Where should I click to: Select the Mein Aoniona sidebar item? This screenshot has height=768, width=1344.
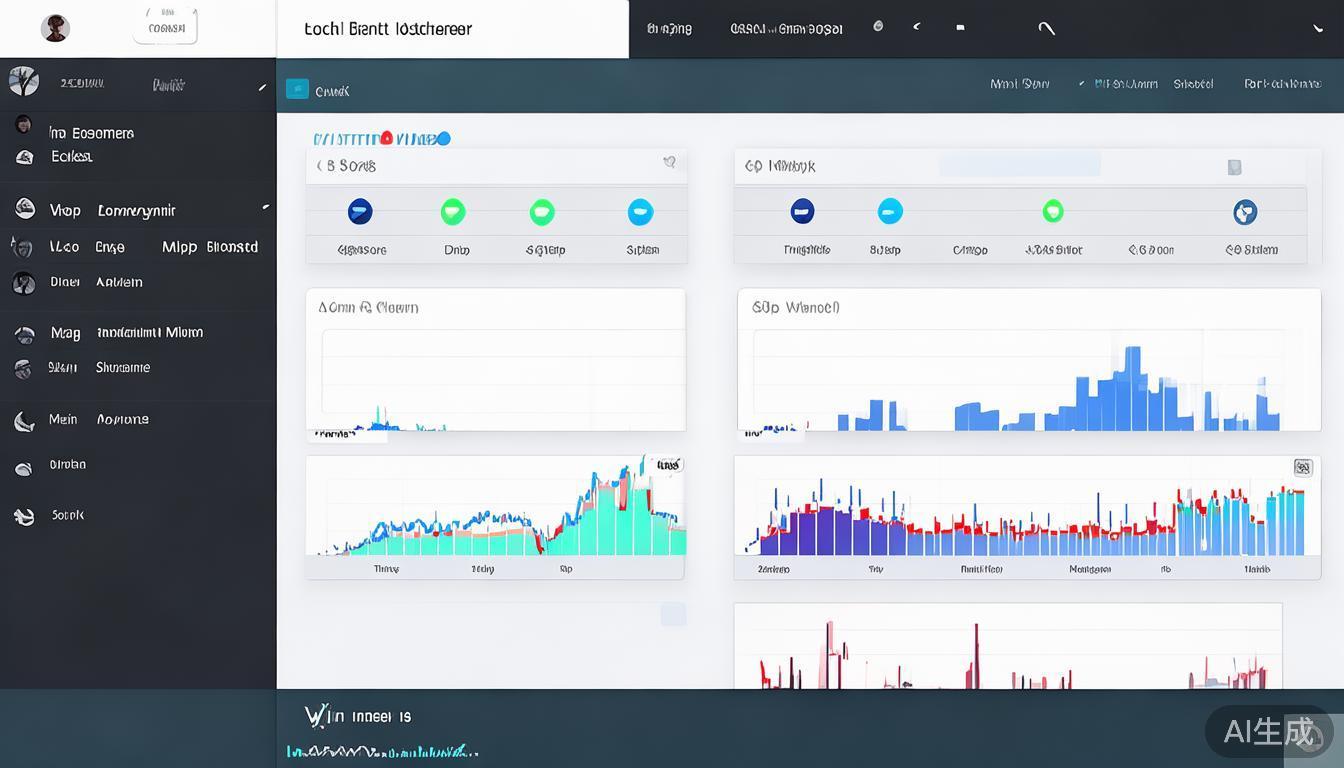(98, 420)
